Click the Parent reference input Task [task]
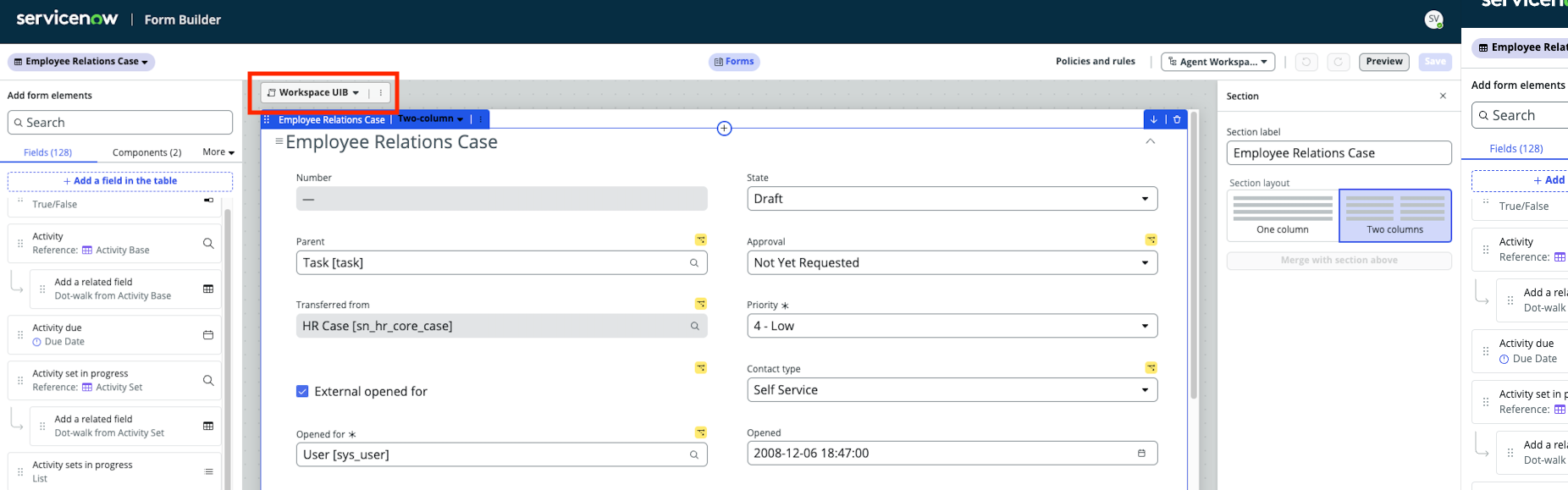Screen dimensions: 1568x490 click(x=501, y=263)
